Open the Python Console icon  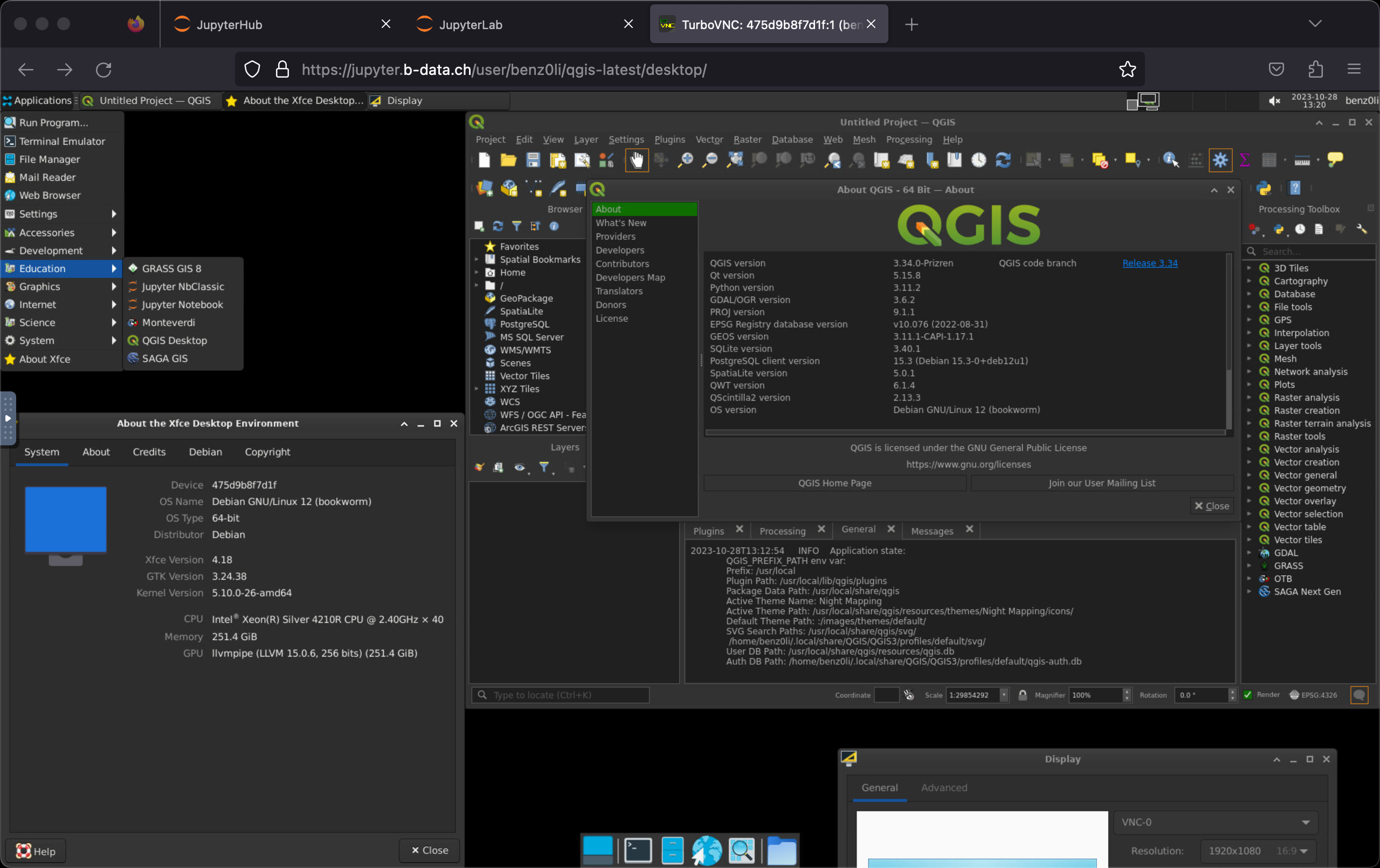[x=1263, y=189]
